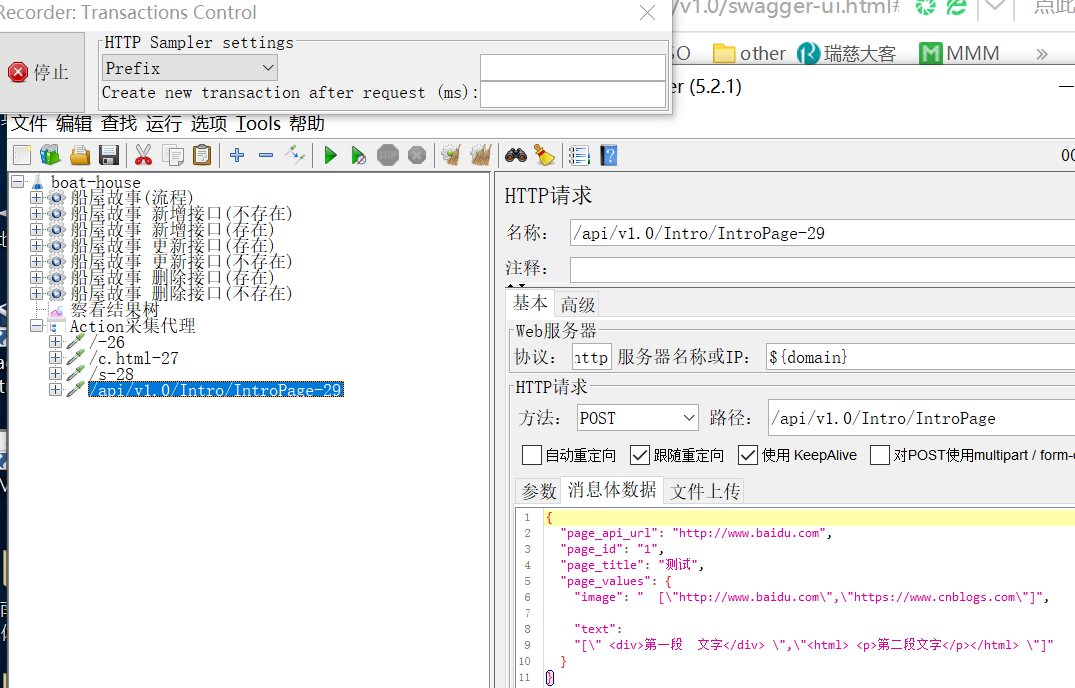Click the blue plus Add icon

237,156
